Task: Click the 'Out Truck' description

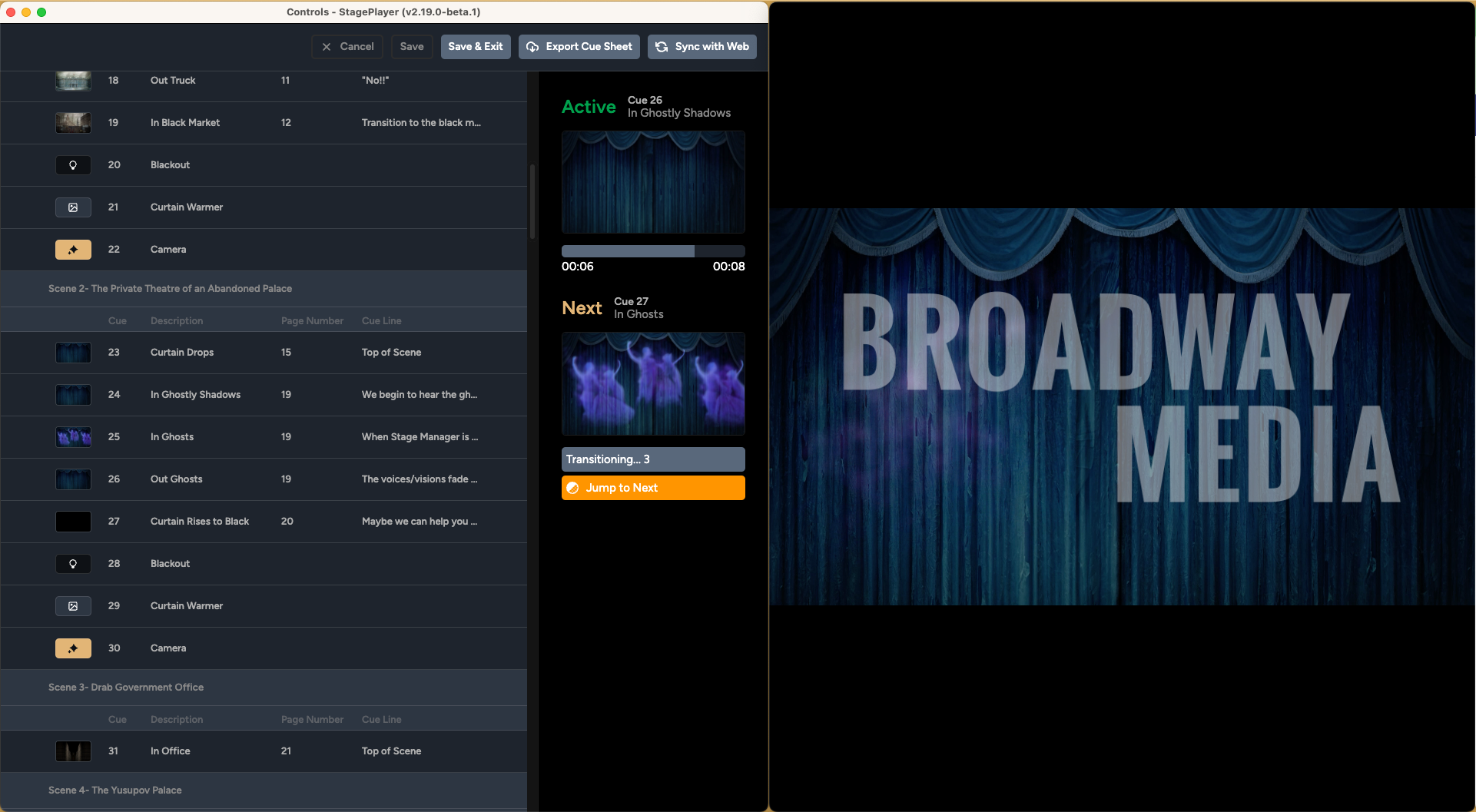Action: [x=173, y=81]
